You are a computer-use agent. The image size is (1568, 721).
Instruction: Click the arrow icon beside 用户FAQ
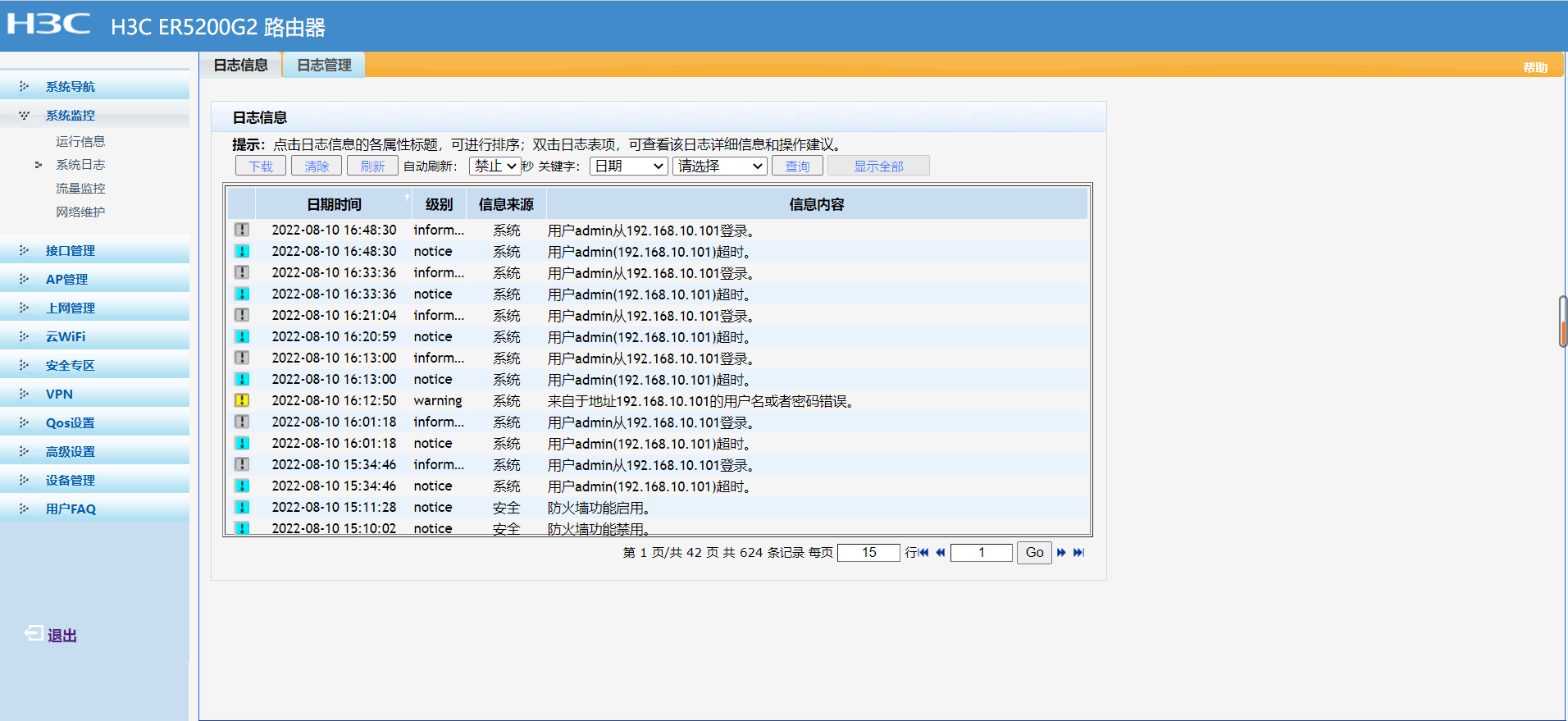tap(24, 509)
